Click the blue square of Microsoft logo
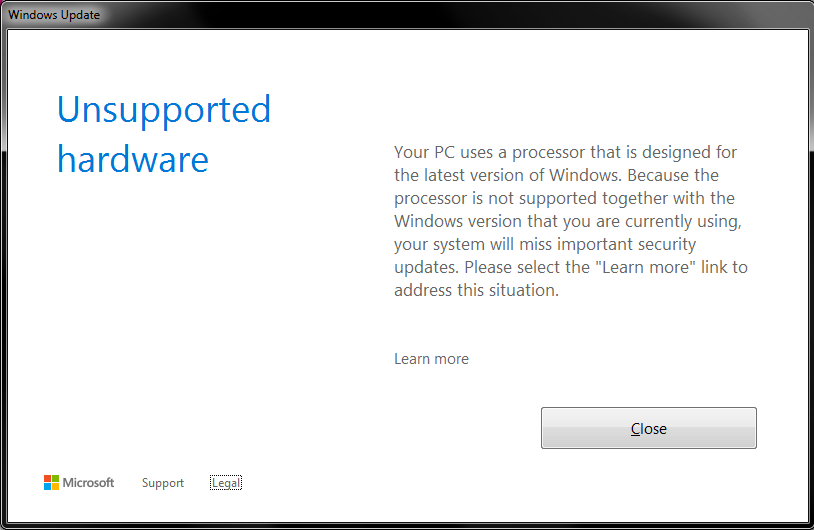The height and width of the screenshot is (530, 814). coord(48,487)
